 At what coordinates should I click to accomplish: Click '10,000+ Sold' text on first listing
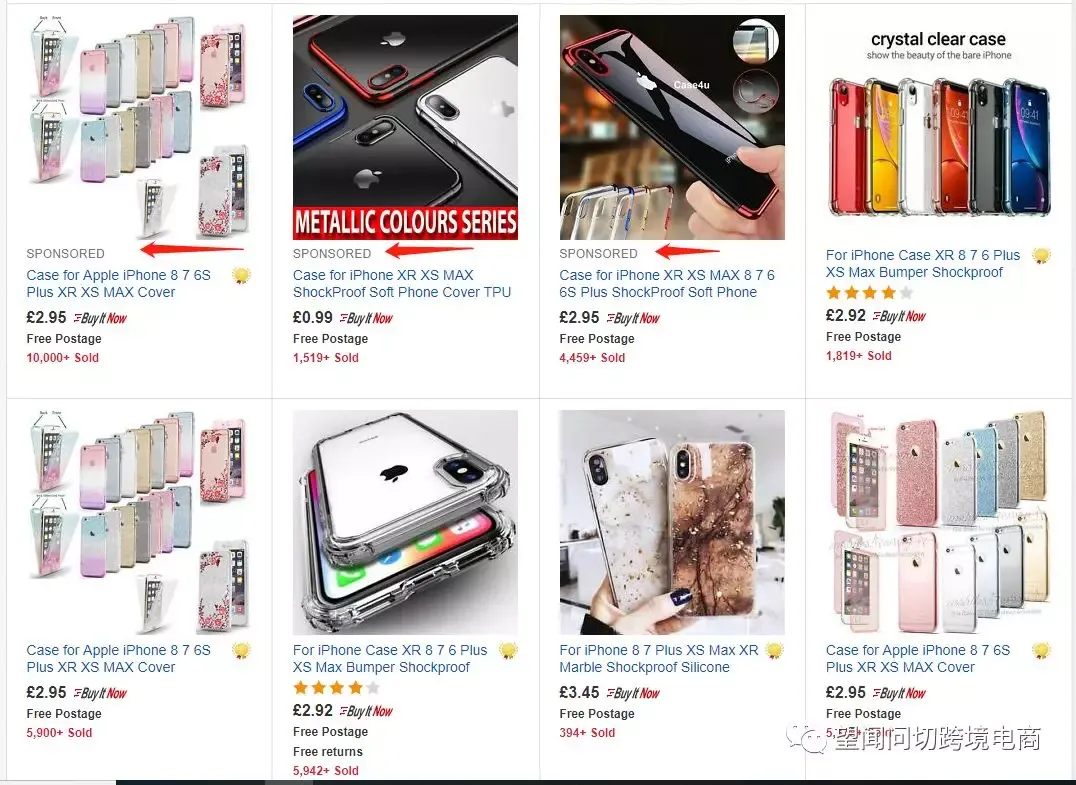pyautogui.click(x=62, y=358)
